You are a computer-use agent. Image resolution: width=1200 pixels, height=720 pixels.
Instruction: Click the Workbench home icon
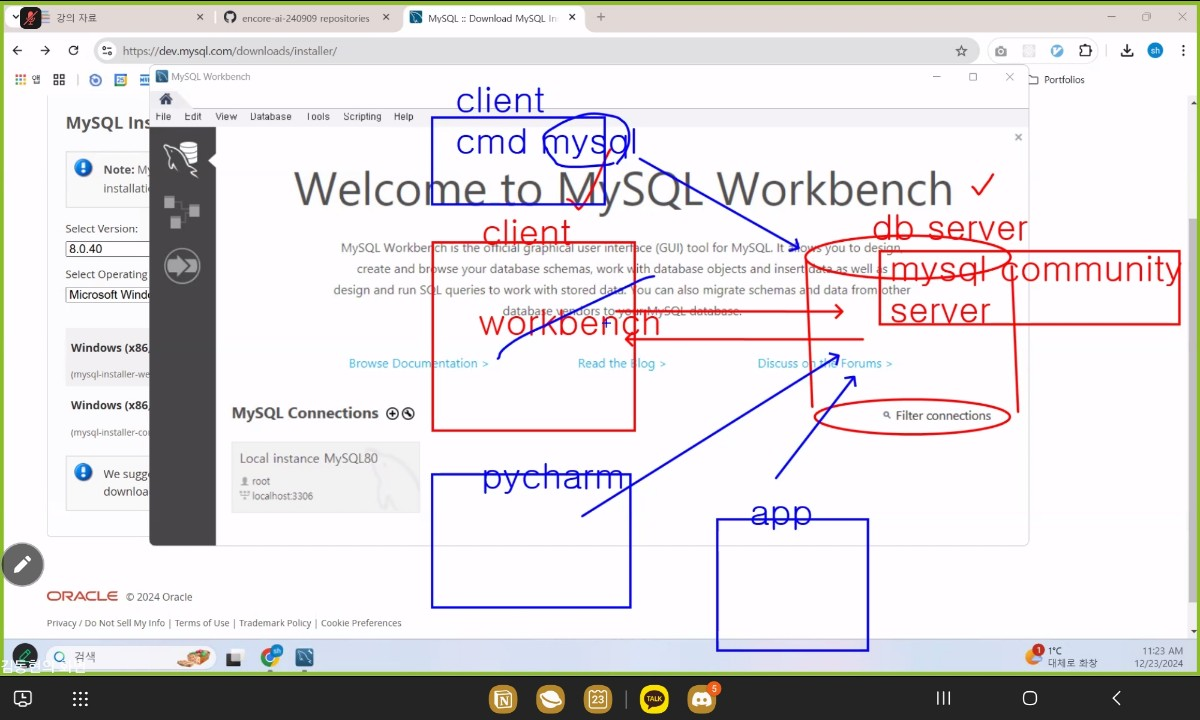pyautogui.click(x=166, y=99)
